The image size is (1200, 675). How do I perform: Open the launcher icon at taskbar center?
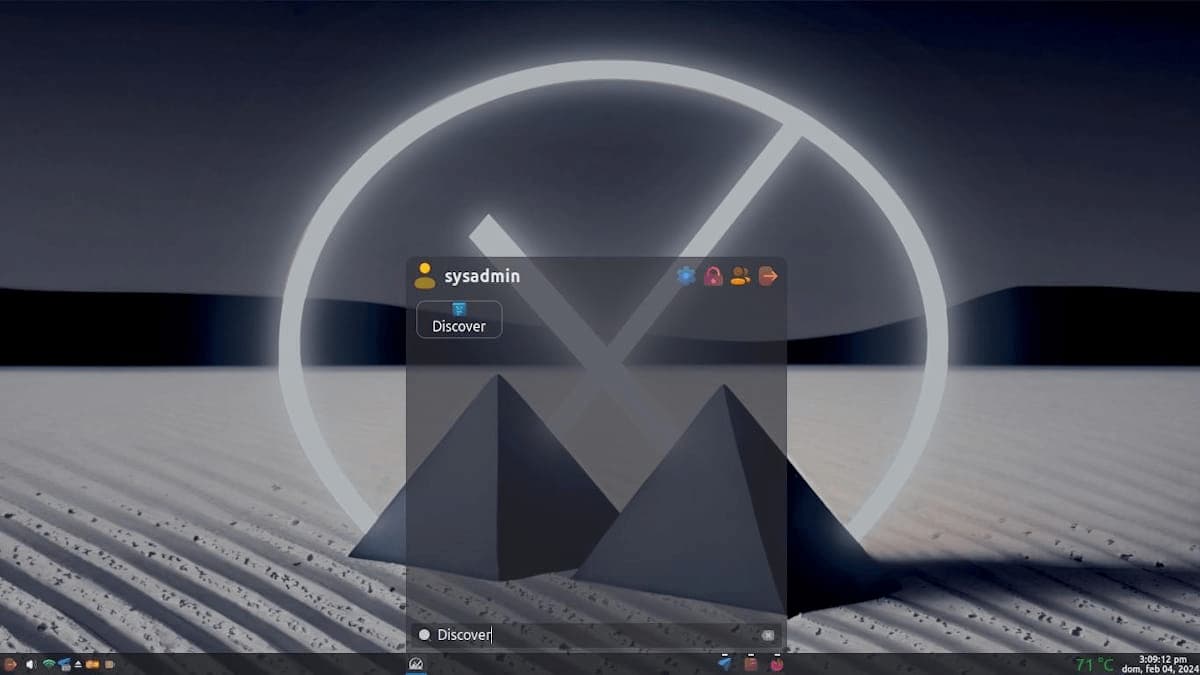(x=416, y=664)
